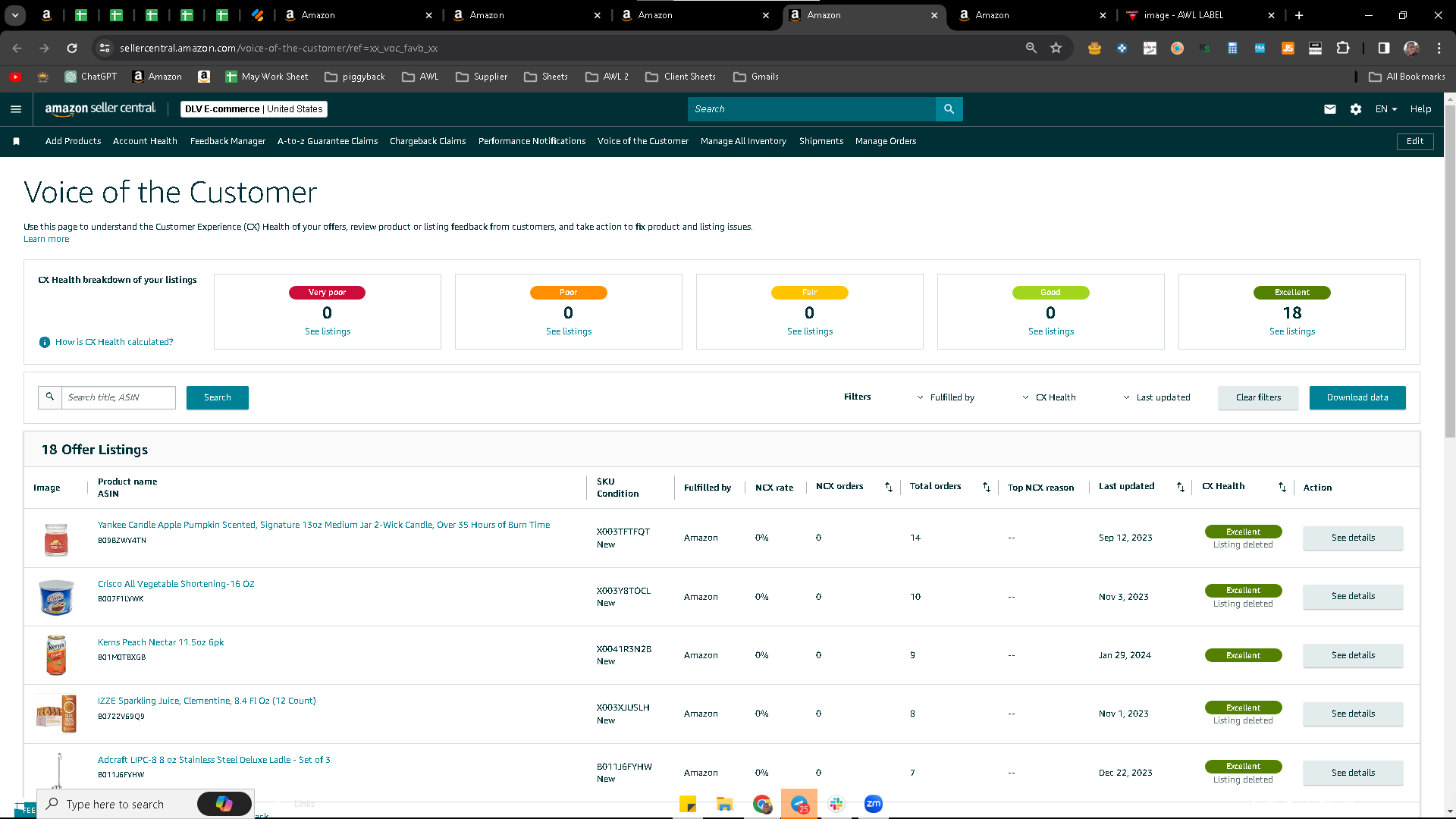
Task: Click the Edit button in favorites bar
Action: [1415, 141]
